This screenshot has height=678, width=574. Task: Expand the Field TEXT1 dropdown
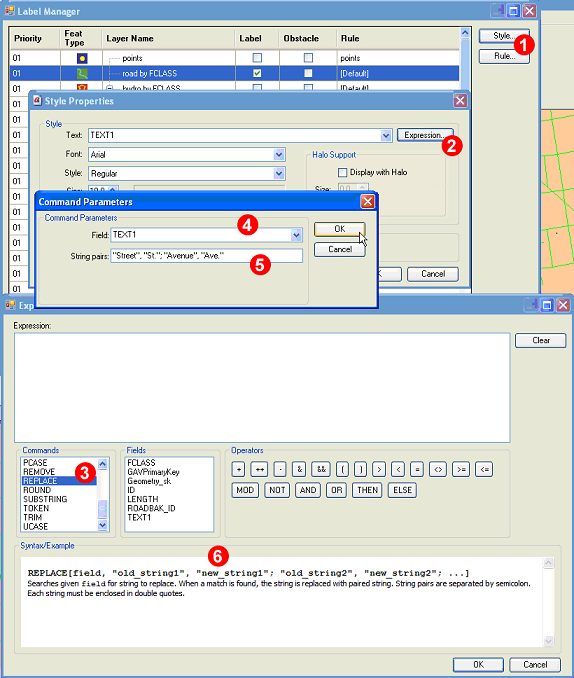pyautogui.click(x=296, y=235)
